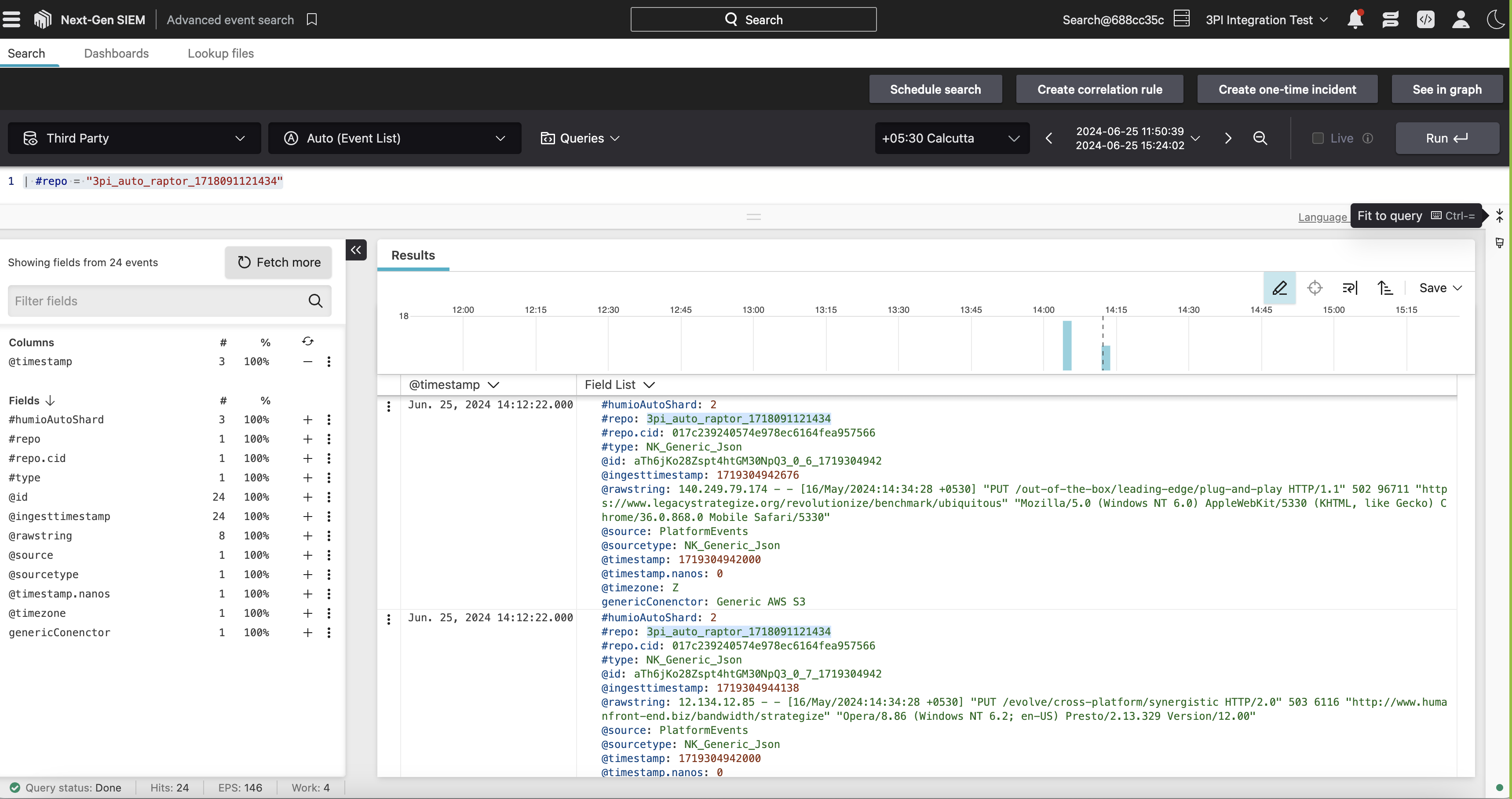Image resolution: width=1512 pixels, height=799 pixels.
Task: Switch to the Dashboards tab
Action: coord(116,53)
